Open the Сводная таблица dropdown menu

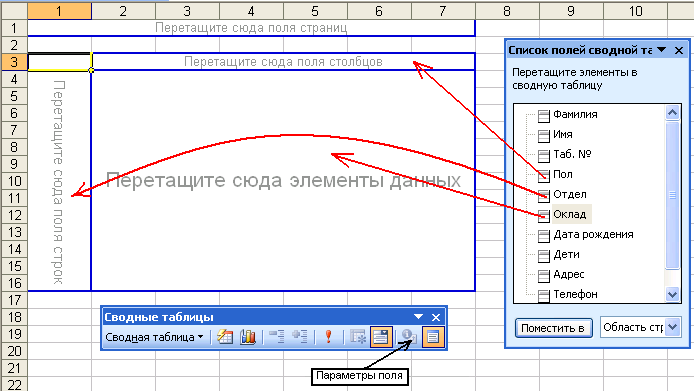154,337
